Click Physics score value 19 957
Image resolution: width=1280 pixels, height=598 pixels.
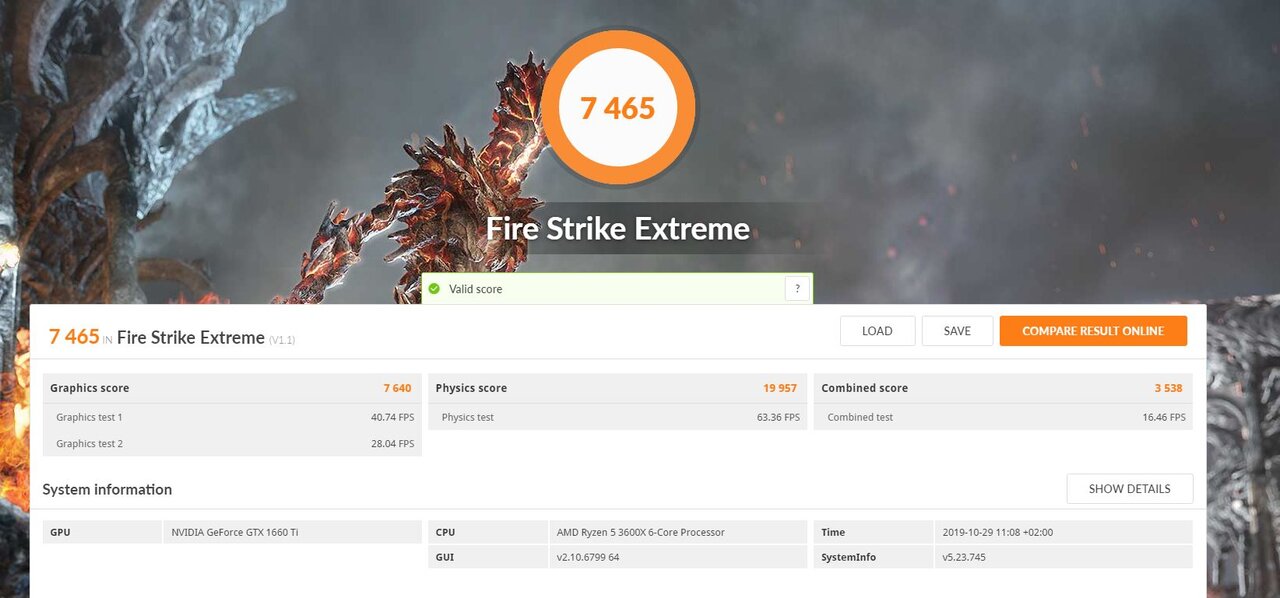[780, 388]
